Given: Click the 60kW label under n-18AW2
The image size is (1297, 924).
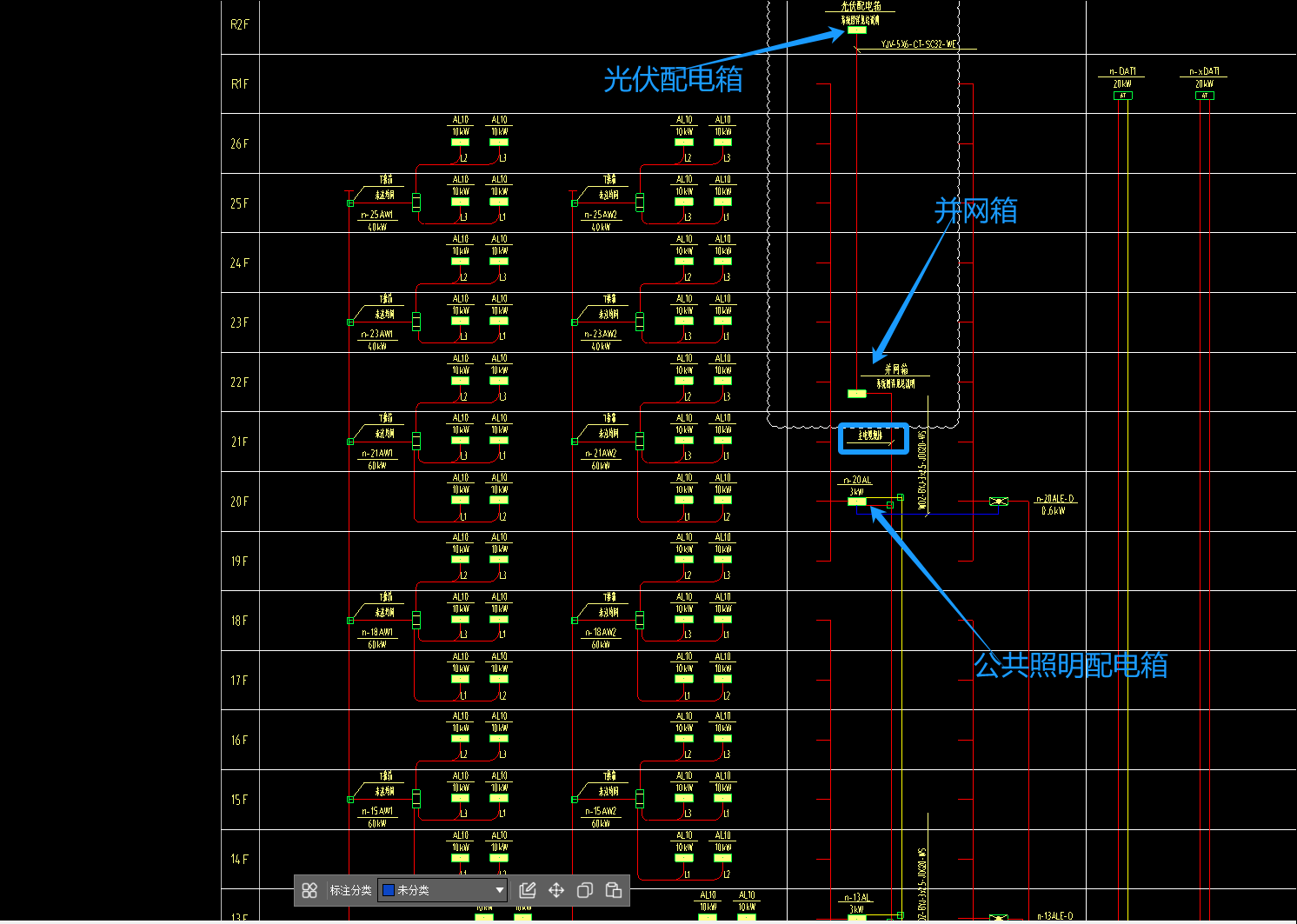Looking at the screenshot, I should pyautogui.click(x=601, y=645).
